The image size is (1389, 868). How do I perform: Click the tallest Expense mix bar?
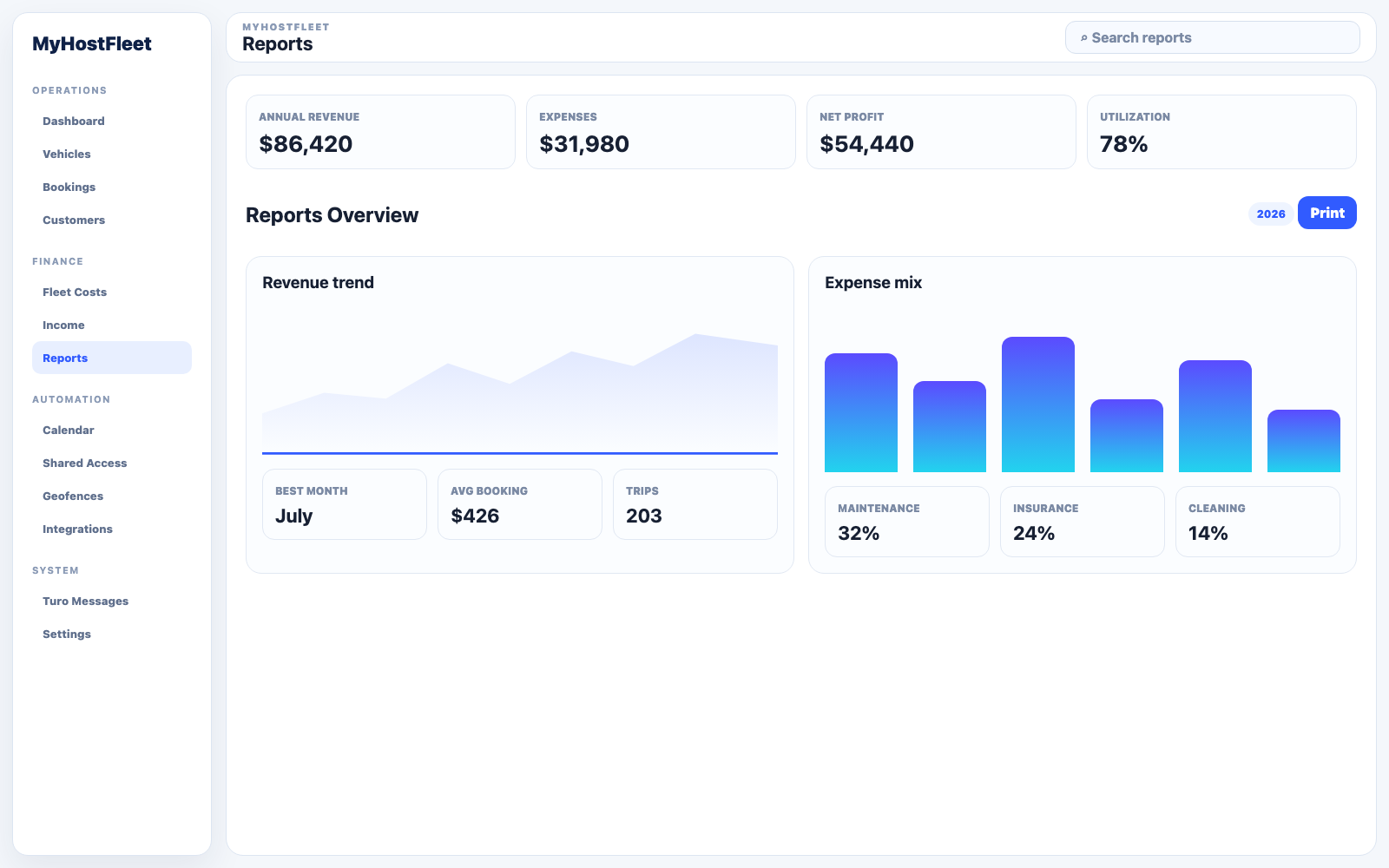coord(1038,404)
